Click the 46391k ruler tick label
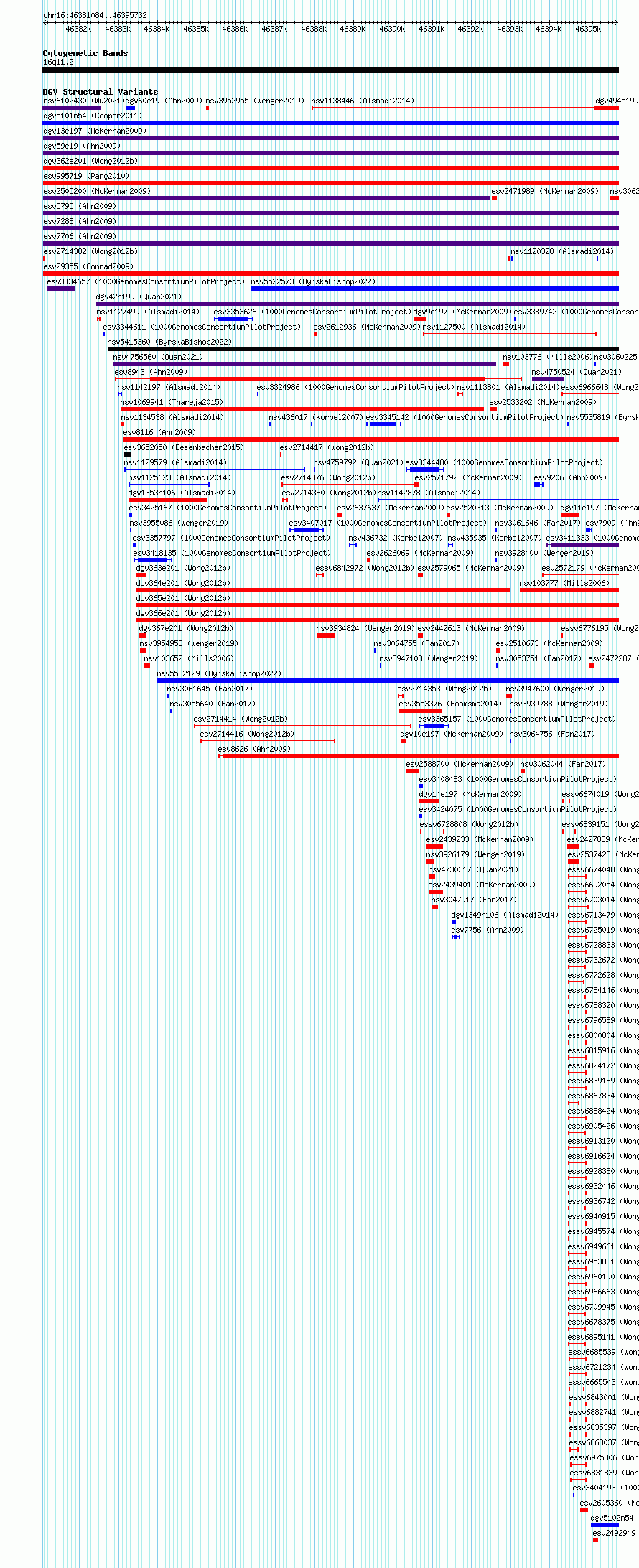This screenshot has width=639, height=1568. [x=431, y=29]
